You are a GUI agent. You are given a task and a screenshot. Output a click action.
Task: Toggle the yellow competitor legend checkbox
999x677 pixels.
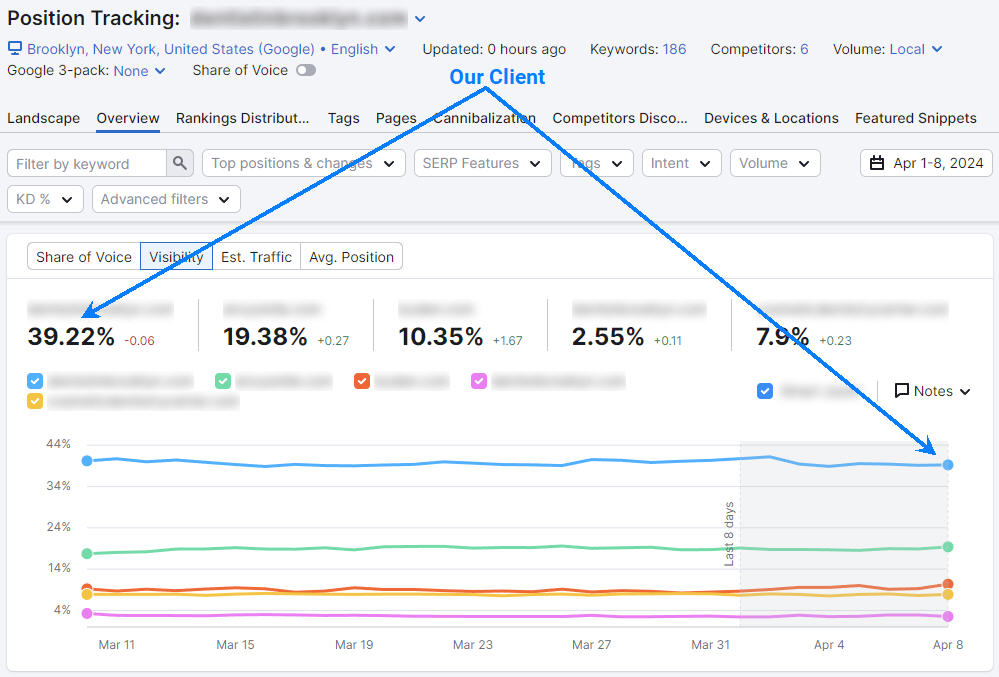point(35,401)
